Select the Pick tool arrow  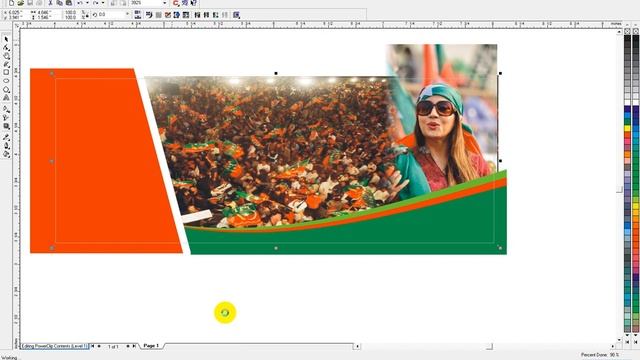click(x=6, y=39)
